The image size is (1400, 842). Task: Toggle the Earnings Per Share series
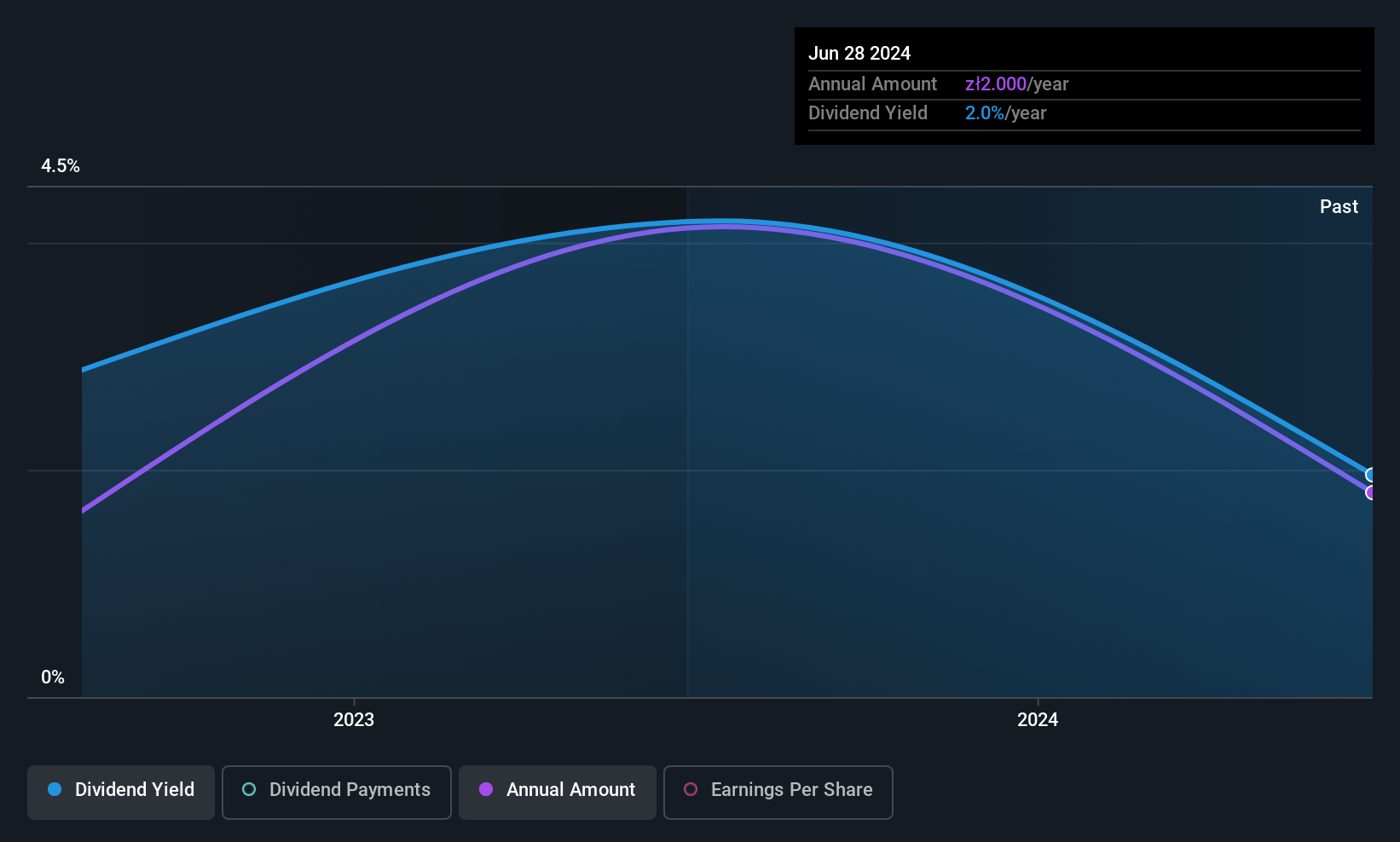(778, 792)
